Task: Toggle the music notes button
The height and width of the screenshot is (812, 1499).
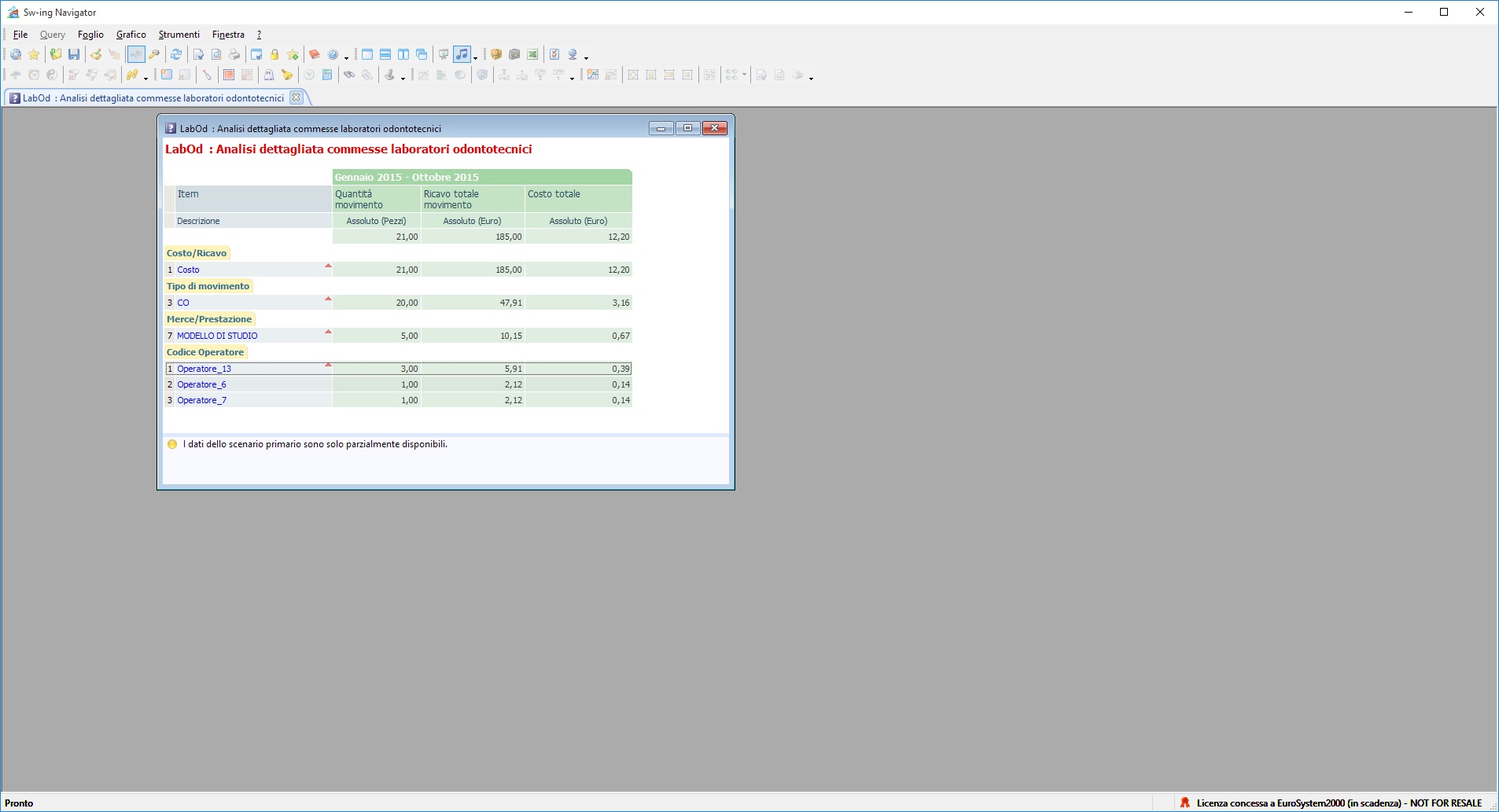Action: (462, 54)
